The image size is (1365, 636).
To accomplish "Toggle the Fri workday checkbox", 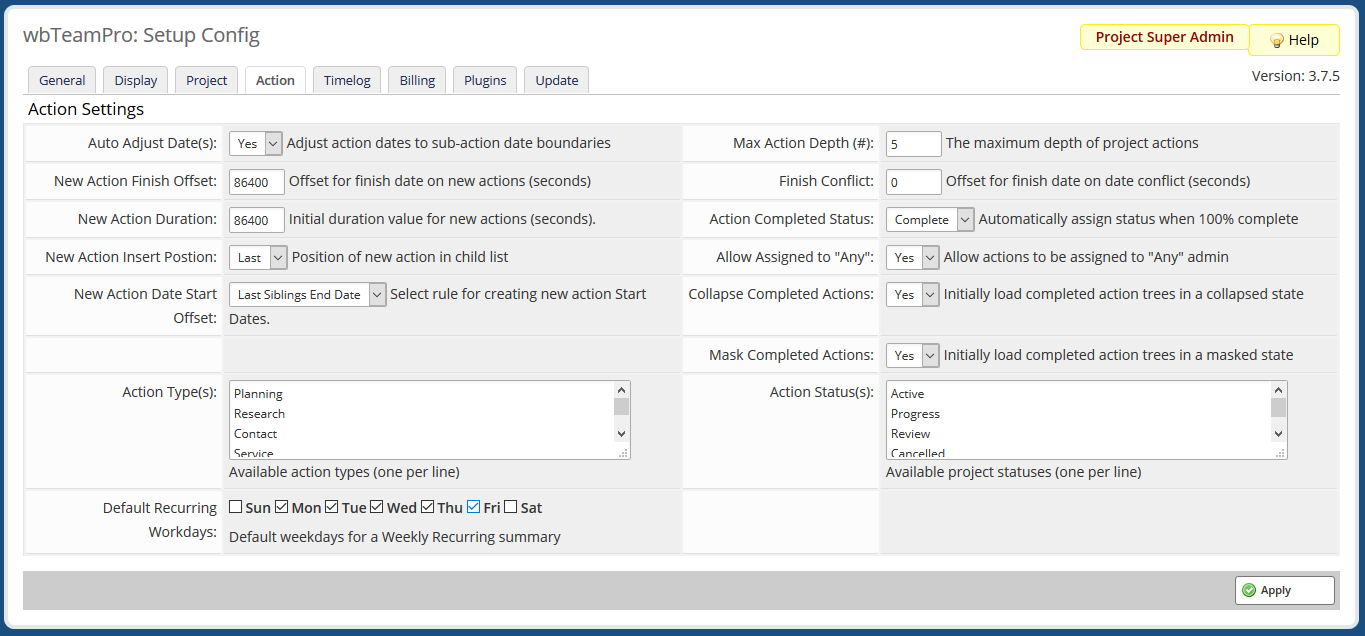I will coord(474,507).
